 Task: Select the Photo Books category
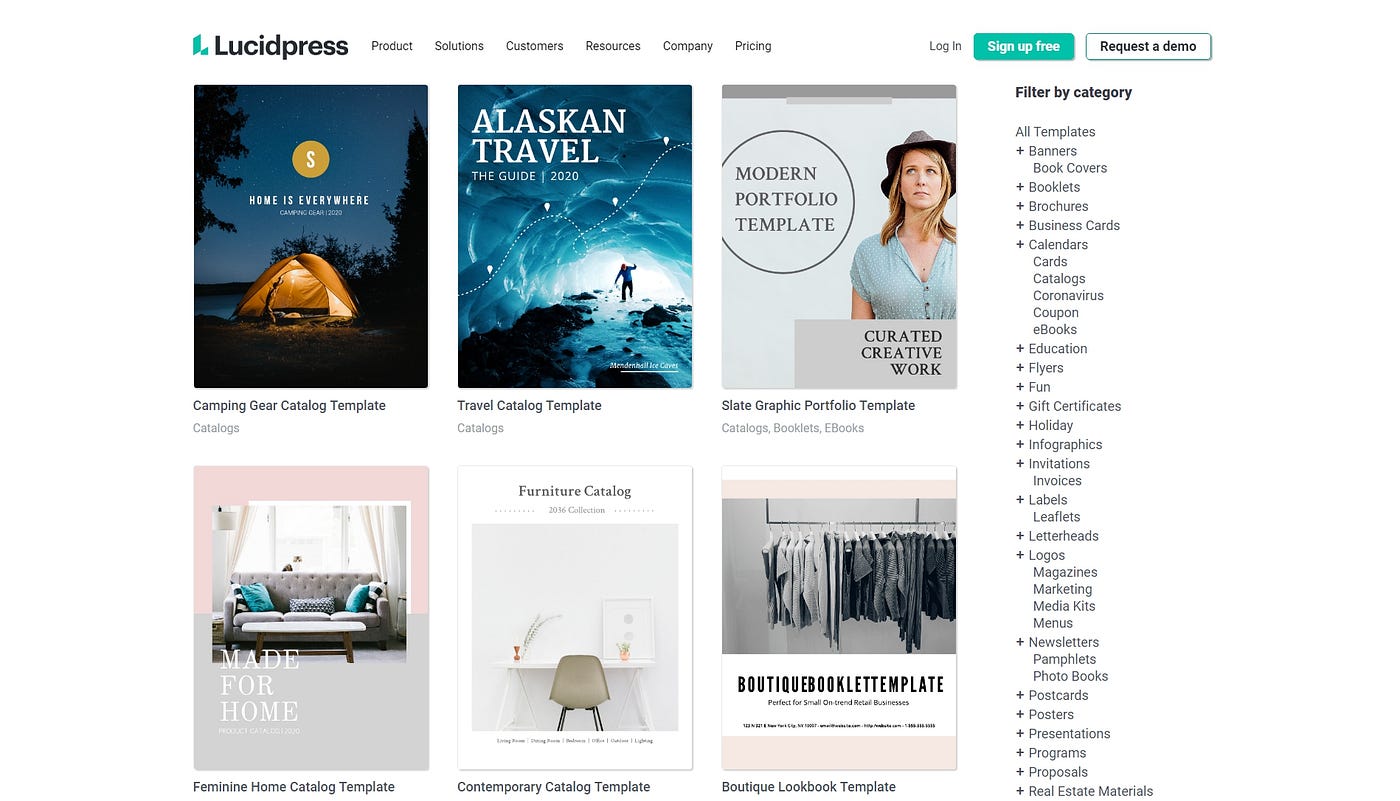[x=1070, y=676]
